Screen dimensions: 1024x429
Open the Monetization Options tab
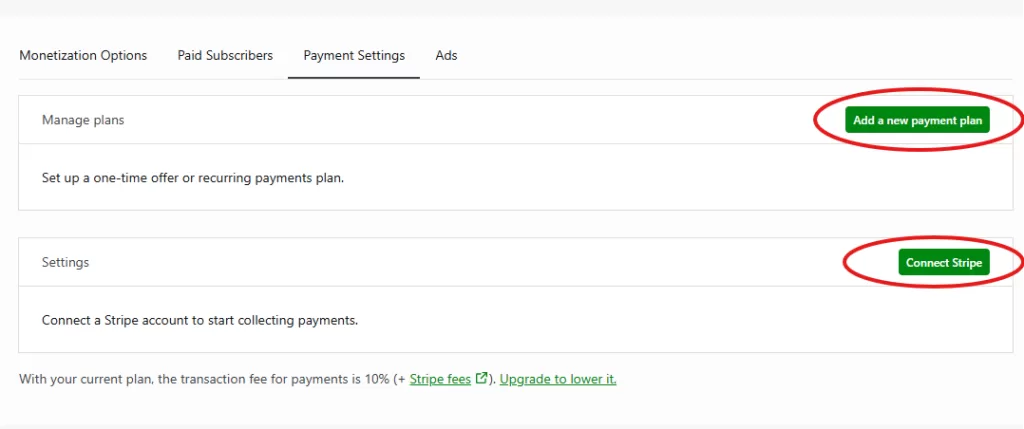point(83,56)
